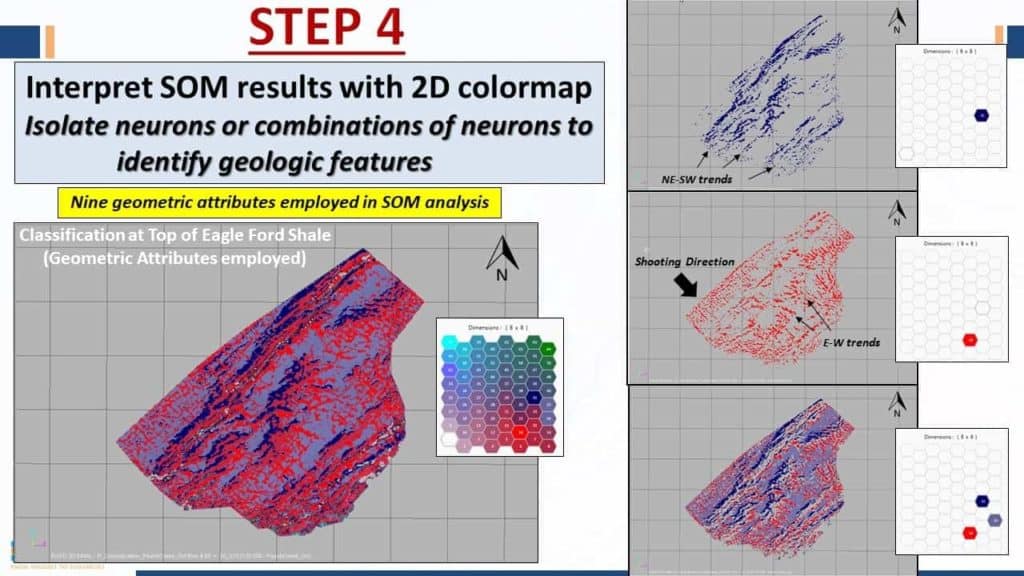
Task: Pick the green top-right neuron in main colormap
Action: (548, 349)
